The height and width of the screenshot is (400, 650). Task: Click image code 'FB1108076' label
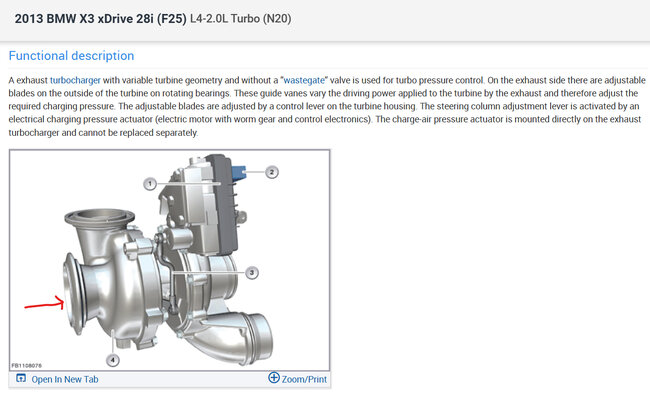26,366
